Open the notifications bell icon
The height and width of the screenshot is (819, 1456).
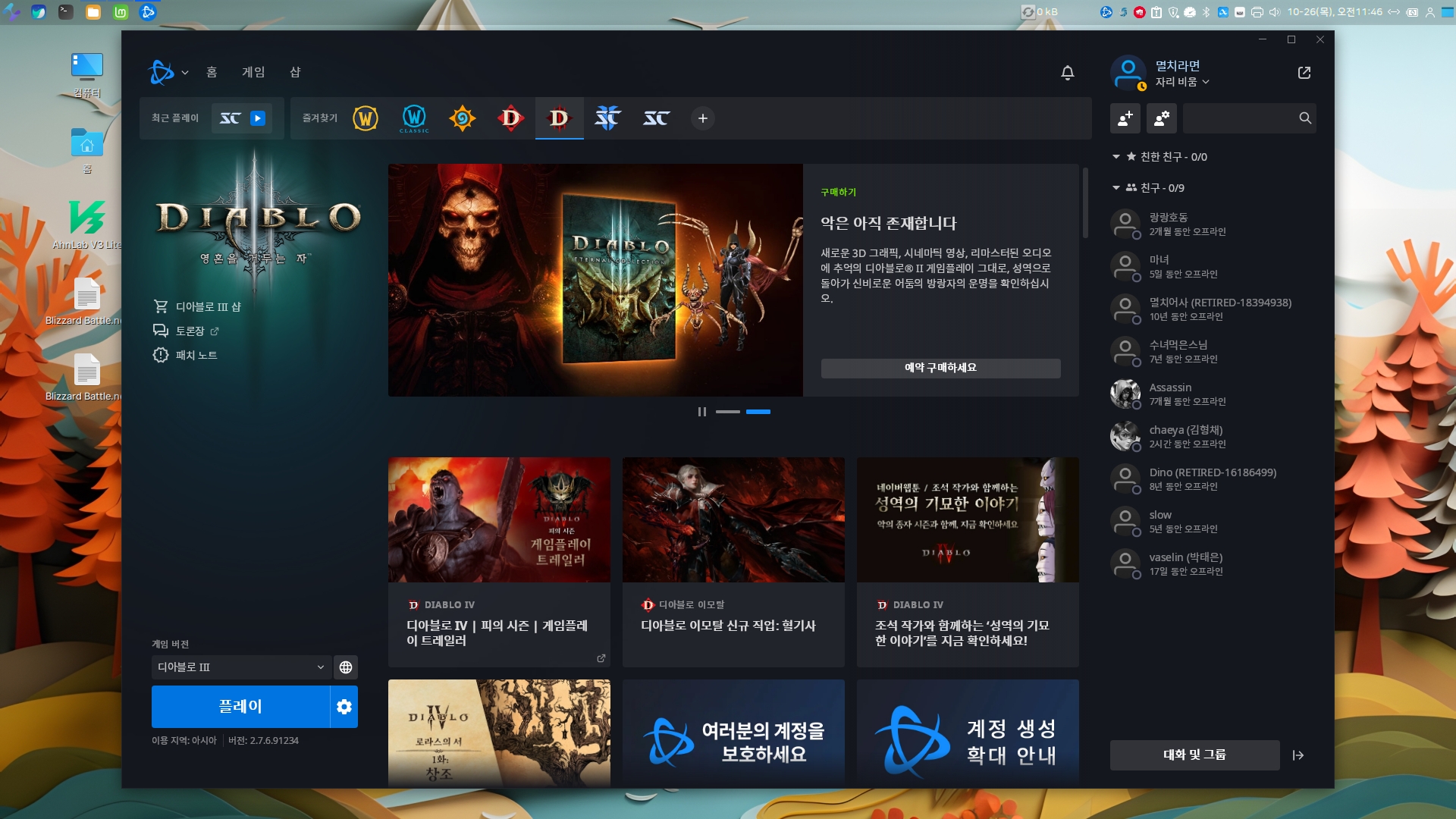pyautogui.click(x=1067, y=73)
